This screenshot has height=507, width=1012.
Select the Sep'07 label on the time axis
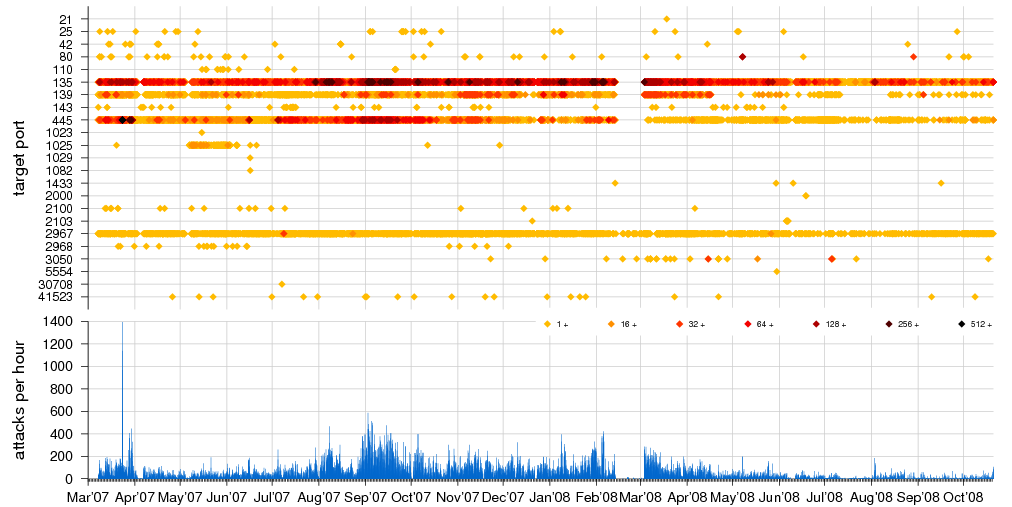coord(366,495)
